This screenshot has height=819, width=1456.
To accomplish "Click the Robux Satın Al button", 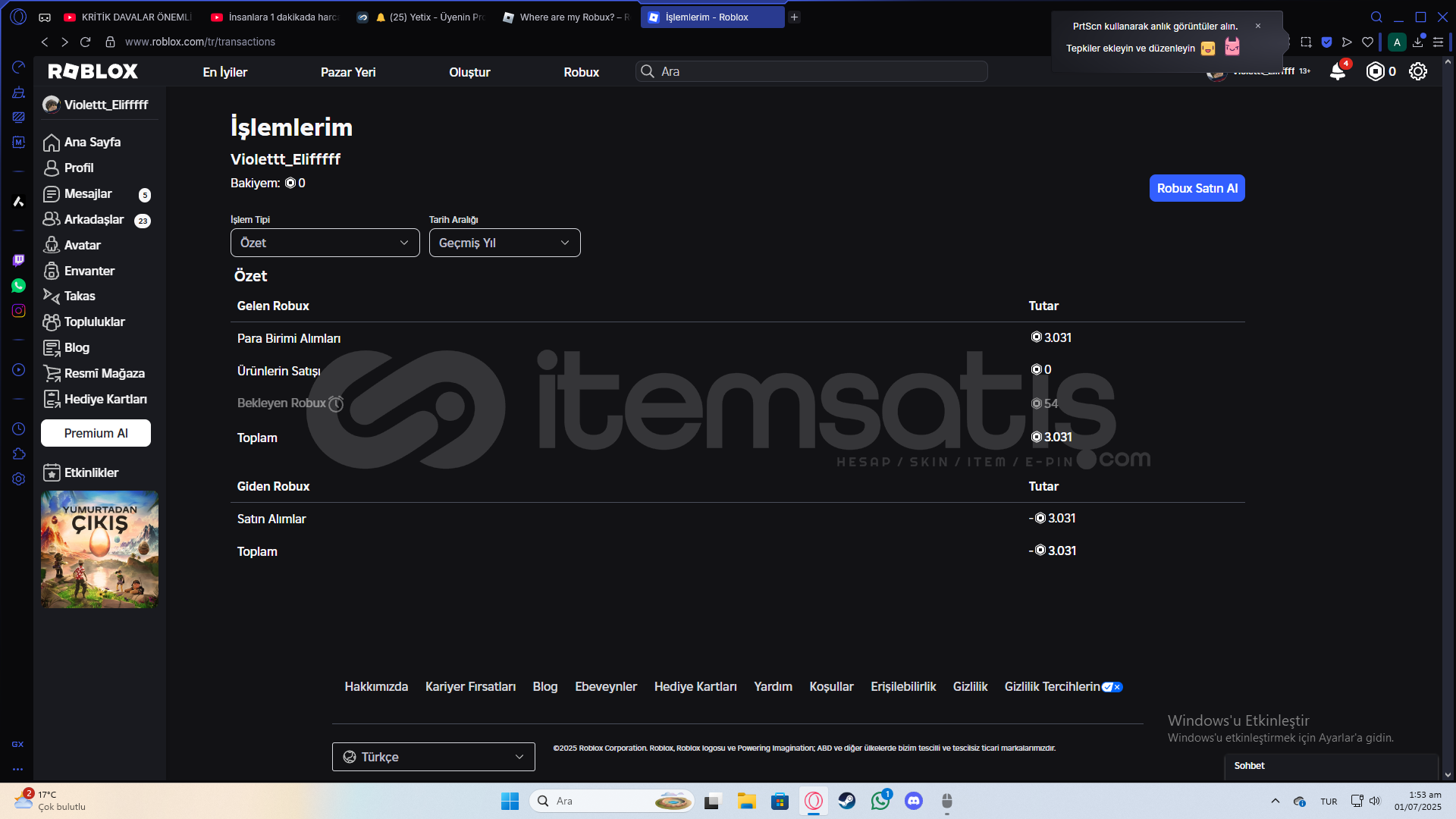I will (x=1197, y=188).
